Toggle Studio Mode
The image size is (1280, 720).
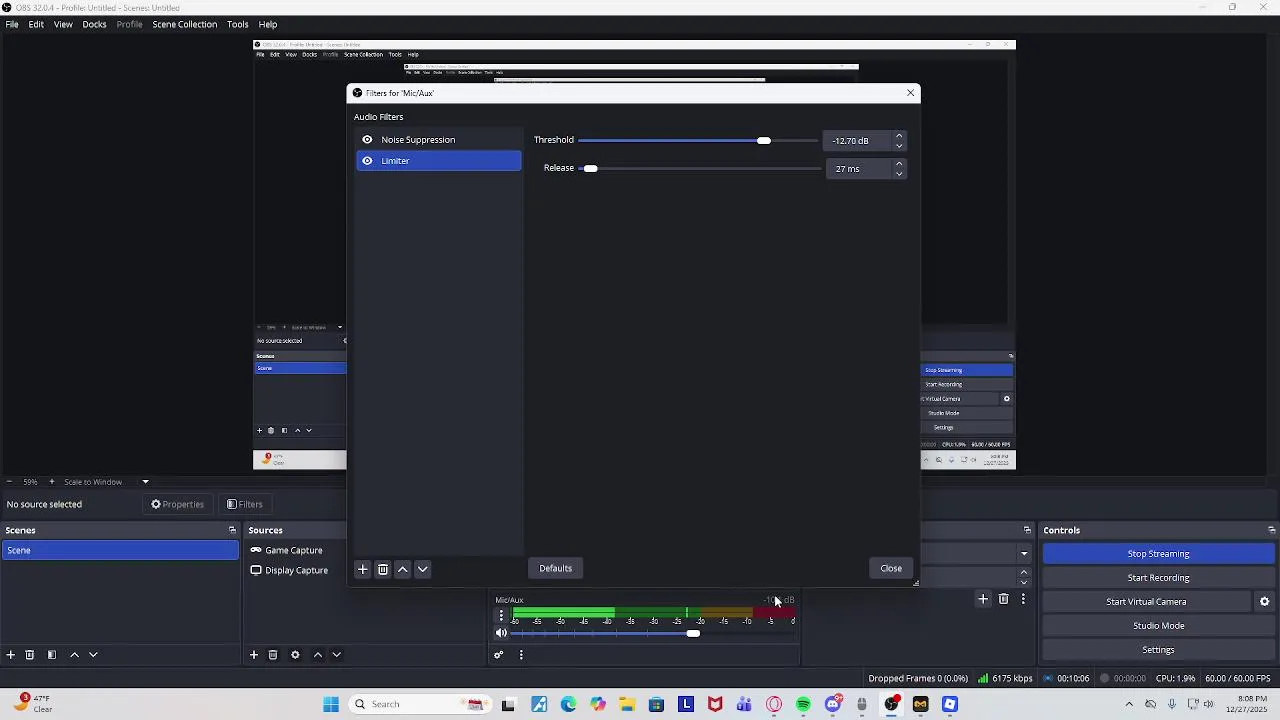pos(1158,626)
